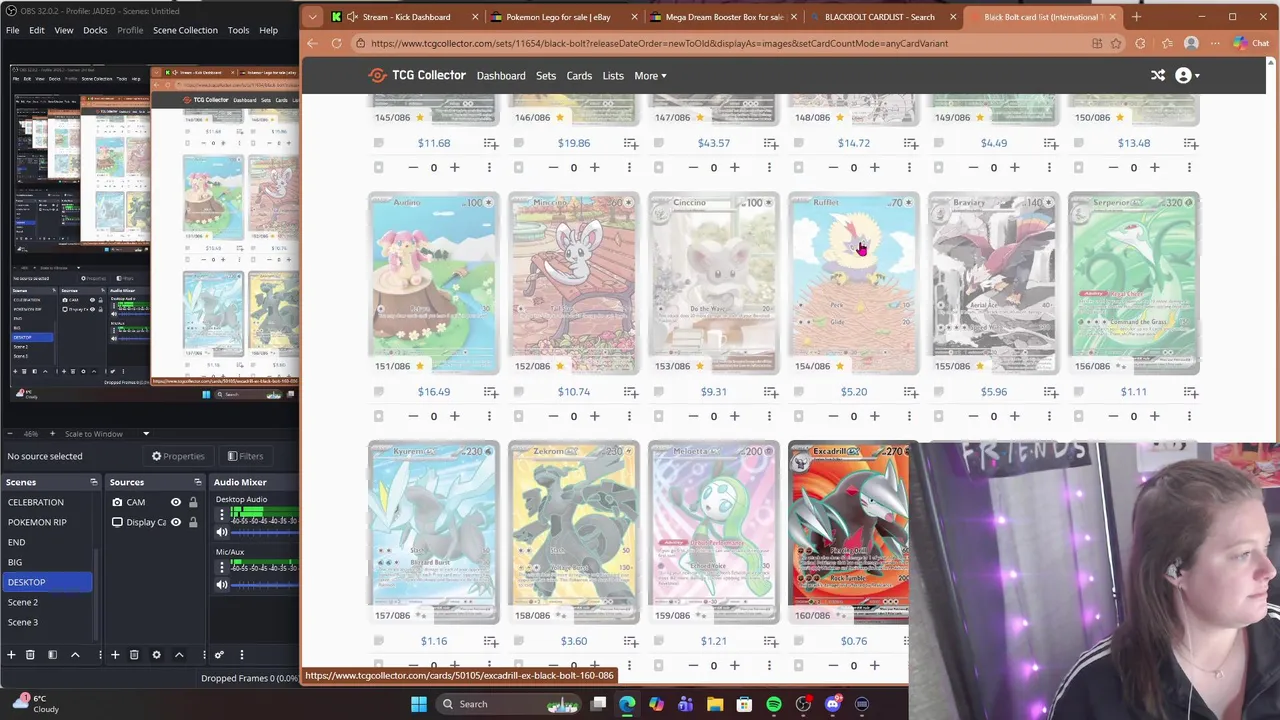Expand the More dropdown in TCG Collector
This screenshot has height=720, width=1280.
coord(650,76)
